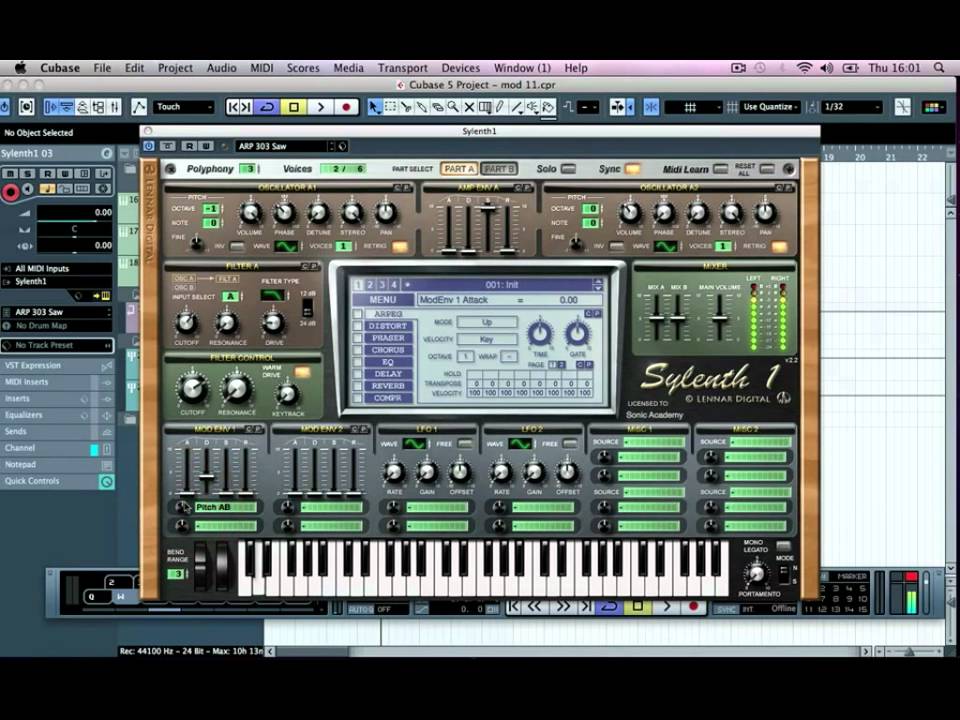The width and height of the screenshot is (960, 720).
Task: Open Spotlight search in the menu bar
Action: tap(939, 68)
